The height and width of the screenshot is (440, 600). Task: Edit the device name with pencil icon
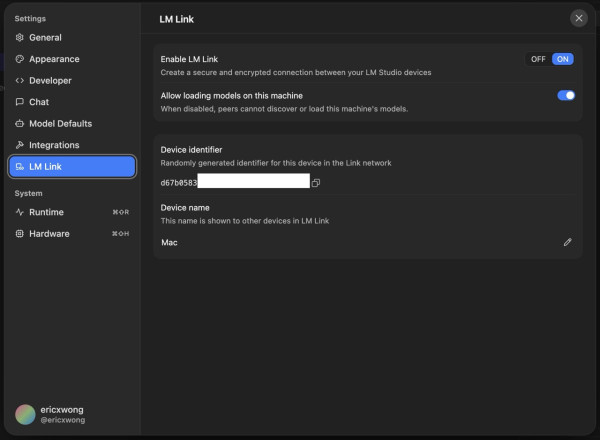point(567,242)
